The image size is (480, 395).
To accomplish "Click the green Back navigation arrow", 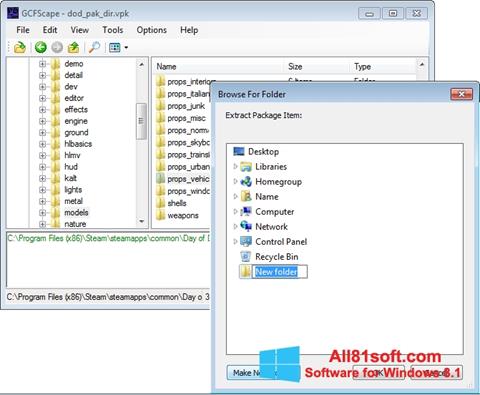I will click(x=41, y=47).
